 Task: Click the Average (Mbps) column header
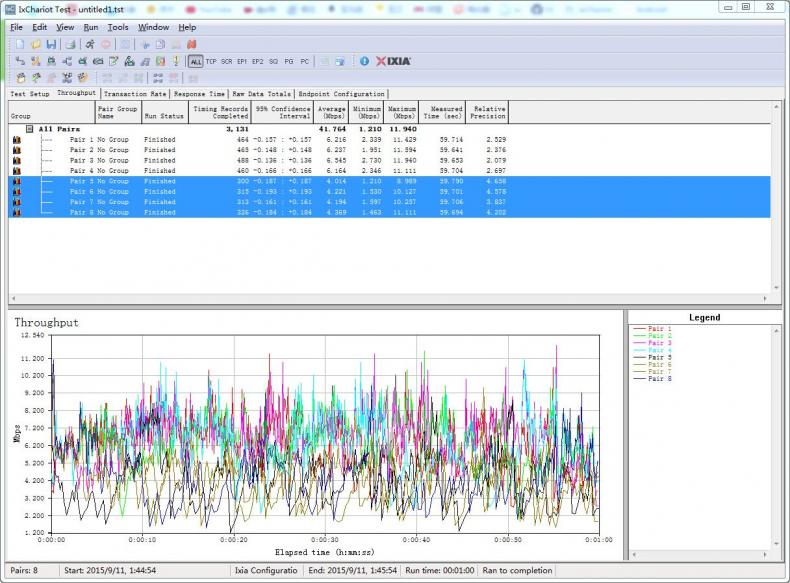(331, 112)
